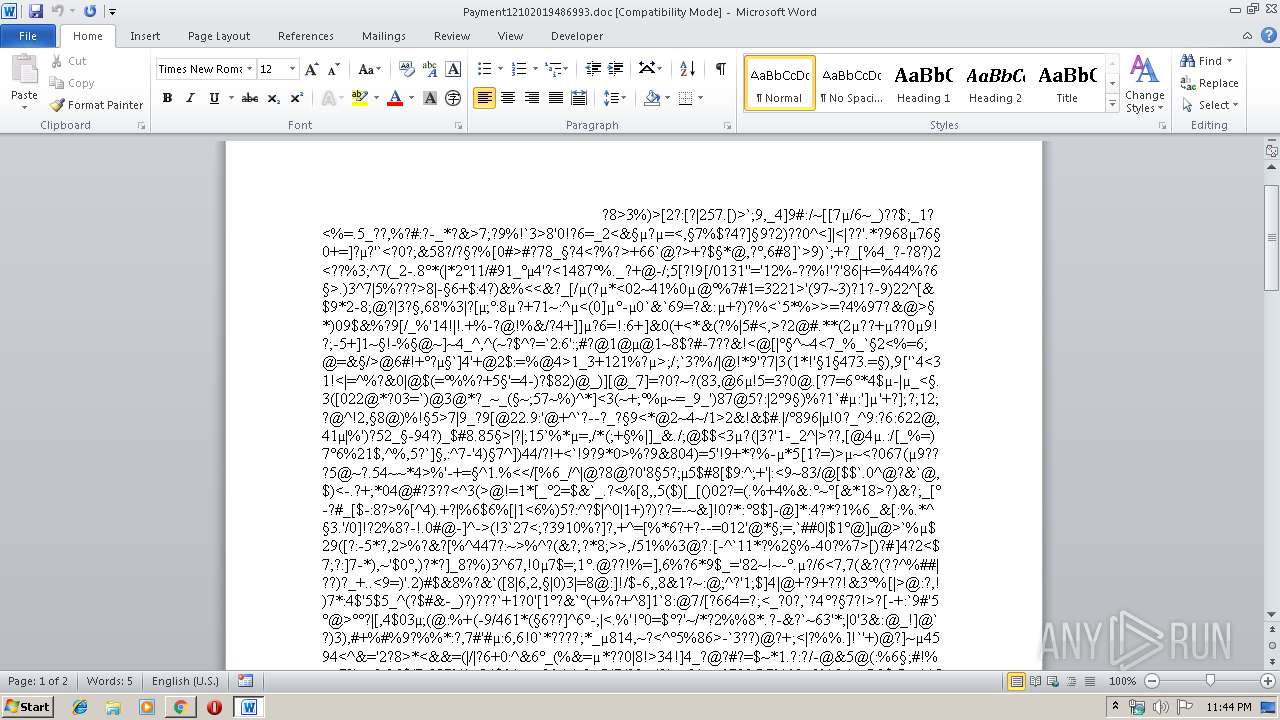Click the Undo icon in title bar
This screenshot has height=720, width=1280.
58,11
